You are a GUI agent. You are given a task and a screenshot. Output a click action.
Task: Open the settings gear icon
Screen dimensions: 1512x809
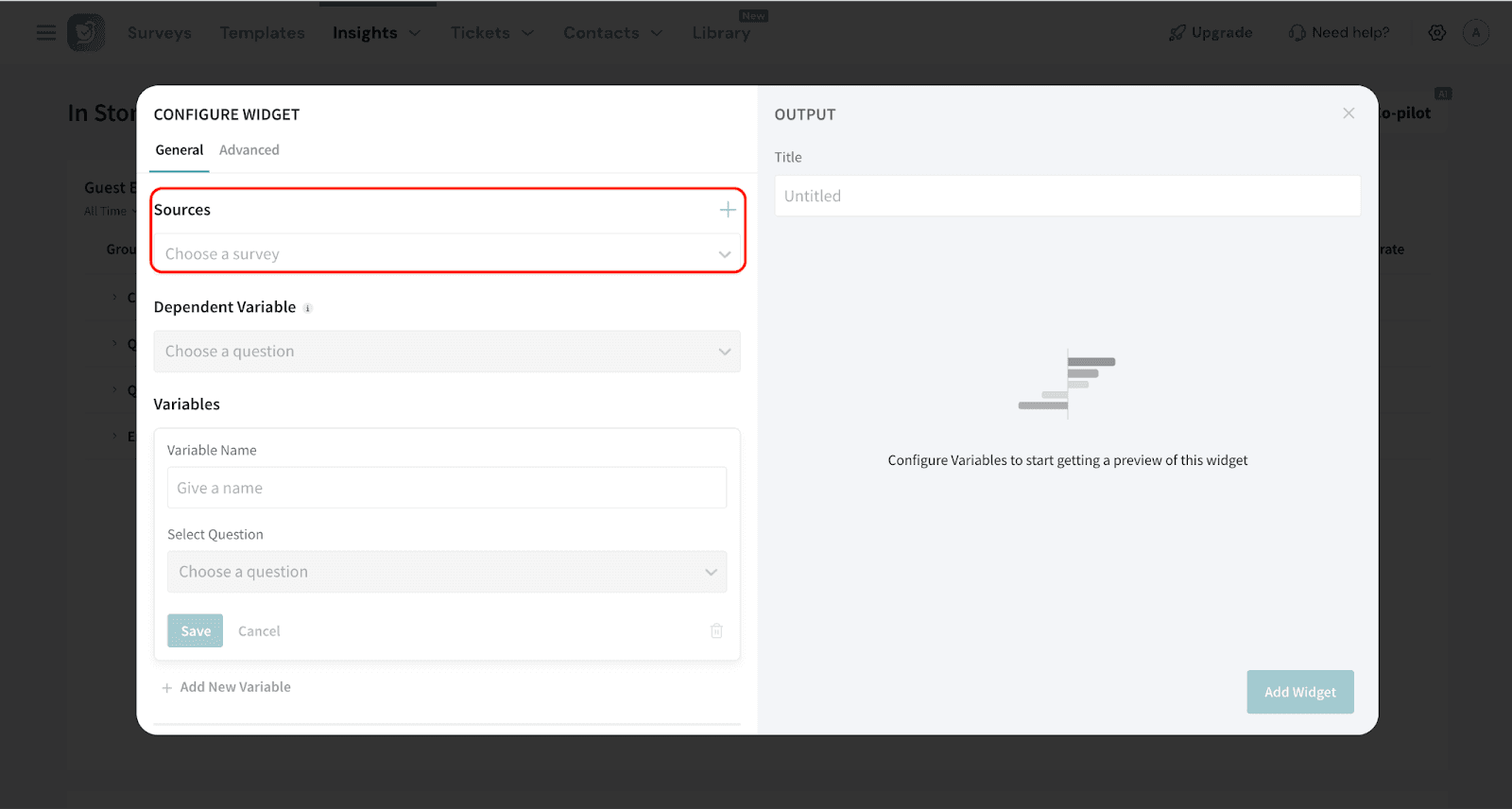(x=1436, y=33)
